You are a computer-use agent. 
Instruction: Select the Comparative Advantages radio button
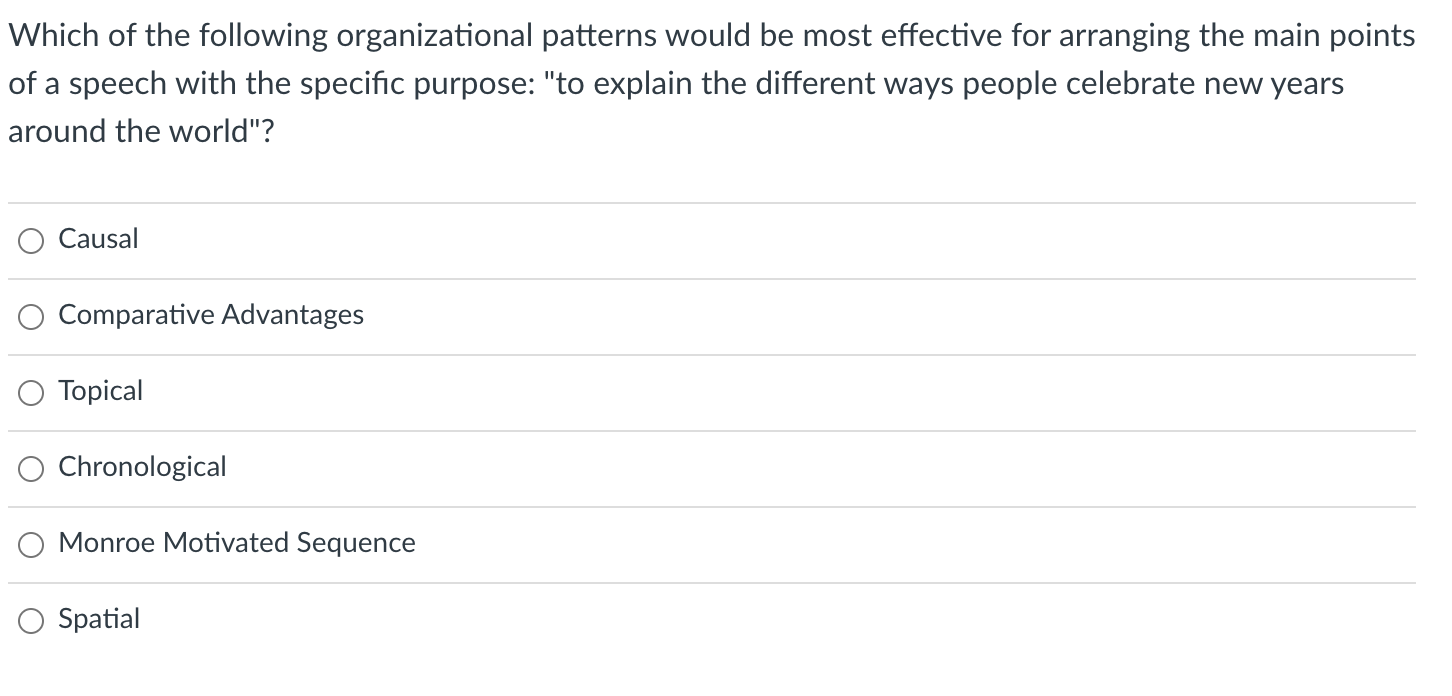pyautogui.click(x=30, y=316)
